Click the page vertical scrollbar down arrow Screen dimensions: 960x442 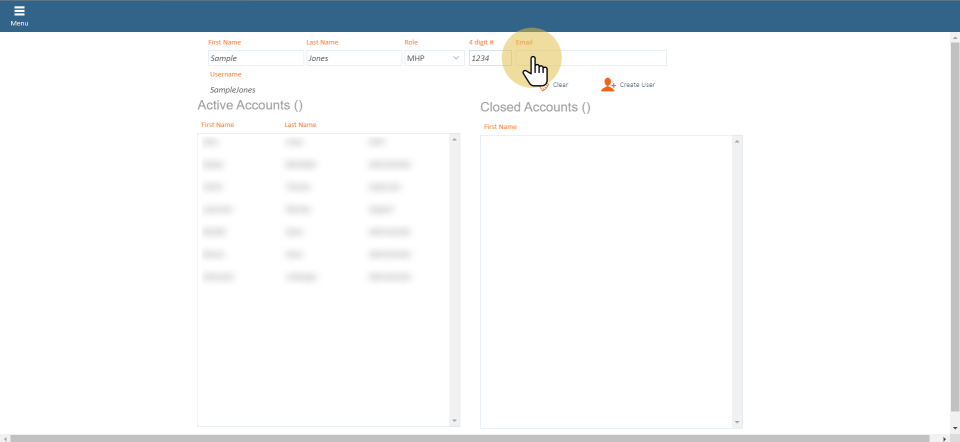pos(954,429)
